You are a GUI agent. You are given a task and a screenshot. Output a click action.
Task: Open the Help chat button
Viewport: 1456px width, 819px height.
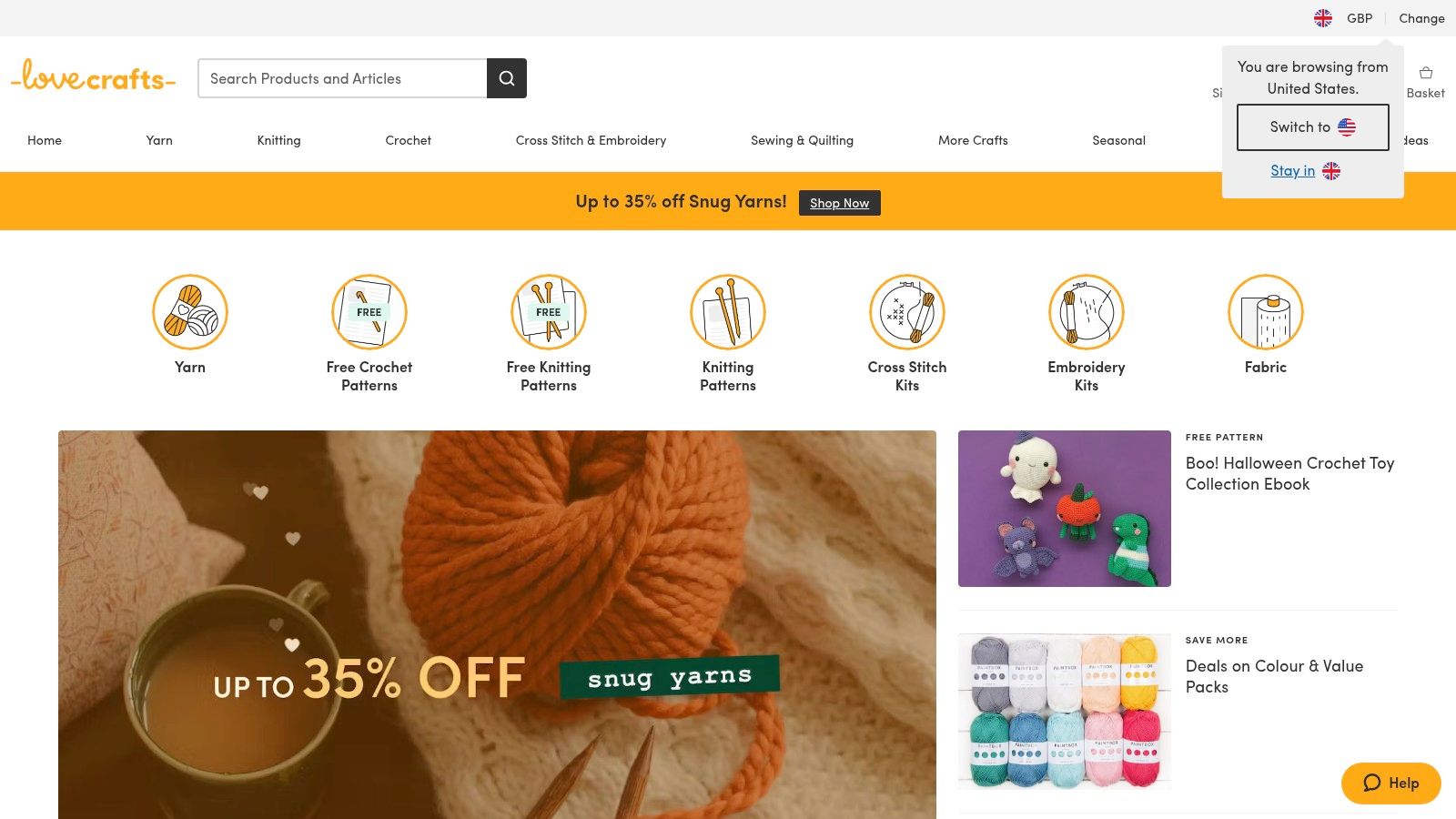[x=1390, y=783]
